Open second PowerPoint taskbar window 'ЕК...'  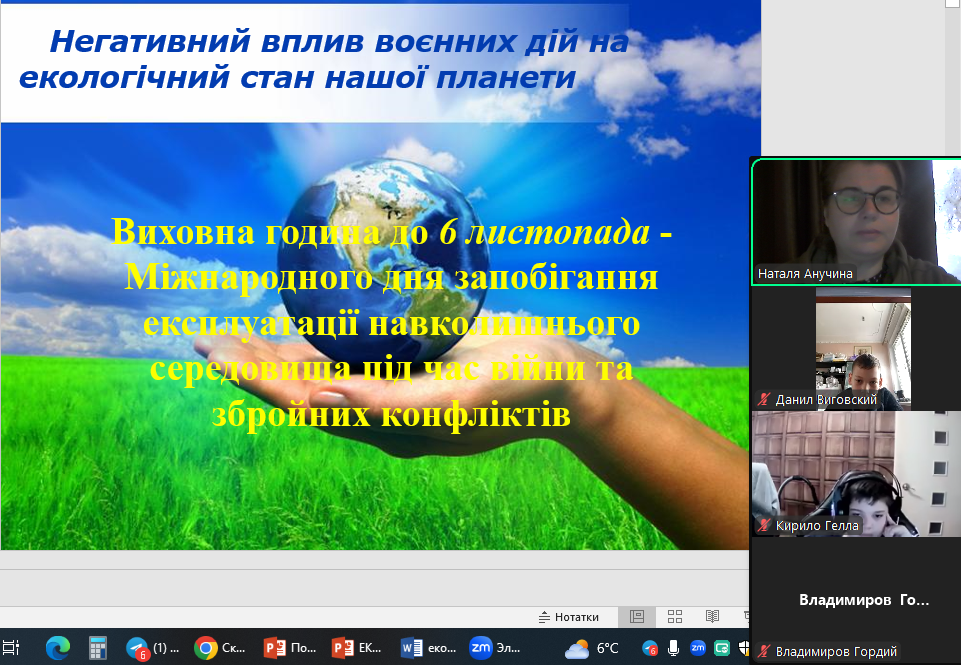(356, 648)
